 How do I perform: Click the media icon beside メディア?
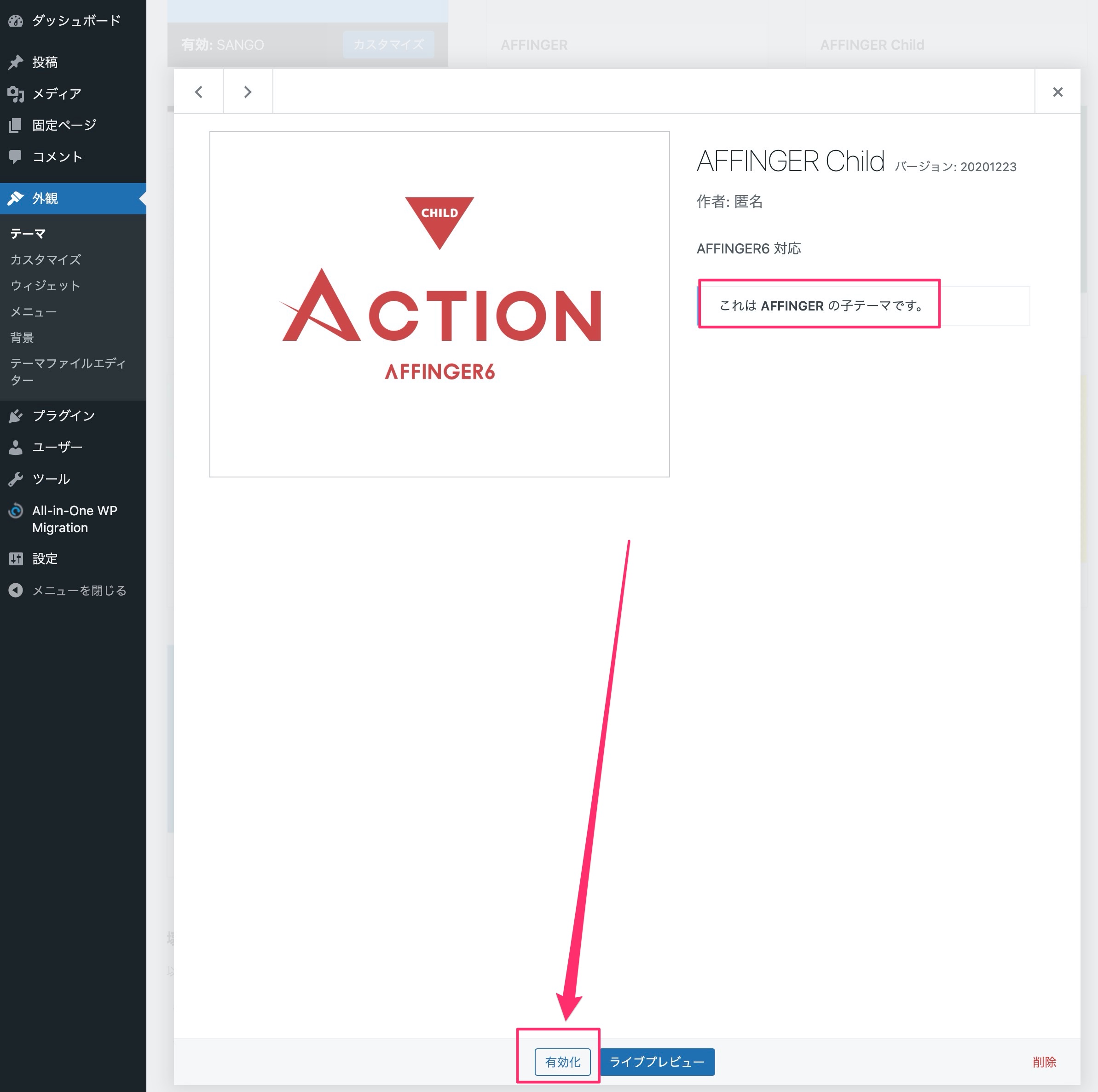point(16,94)
